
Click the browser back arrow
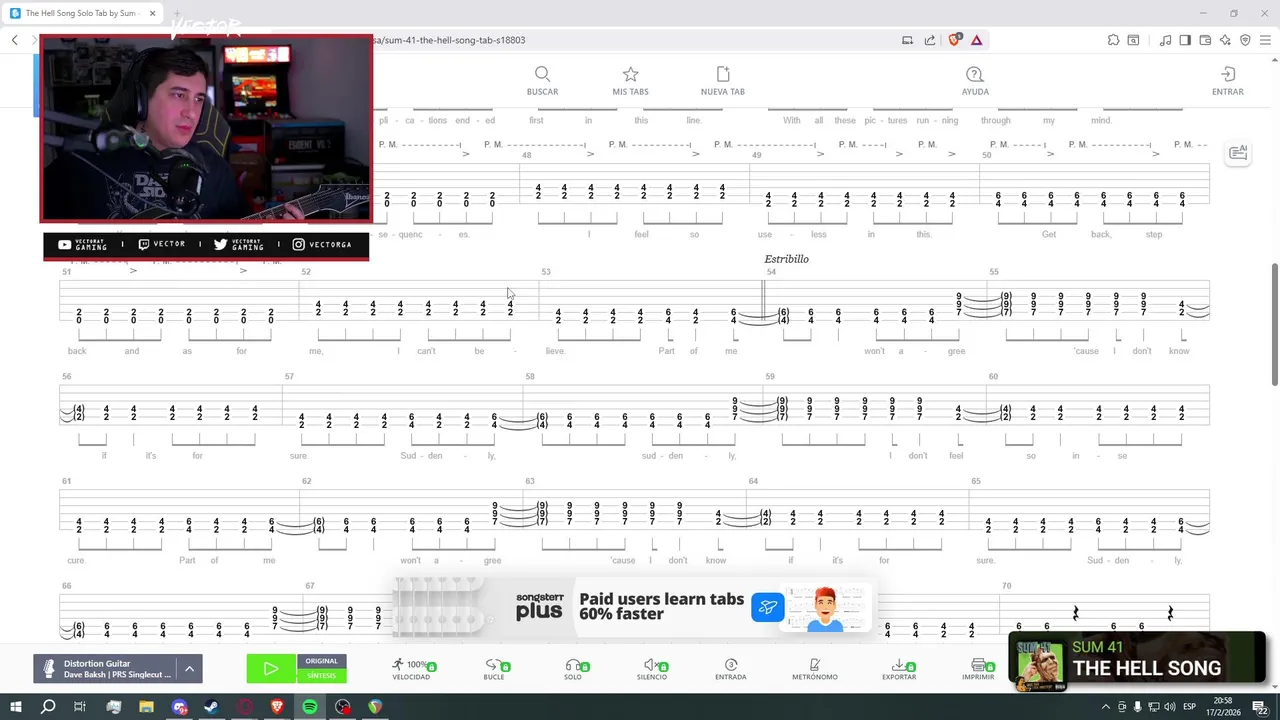click(x=15, y=40)
